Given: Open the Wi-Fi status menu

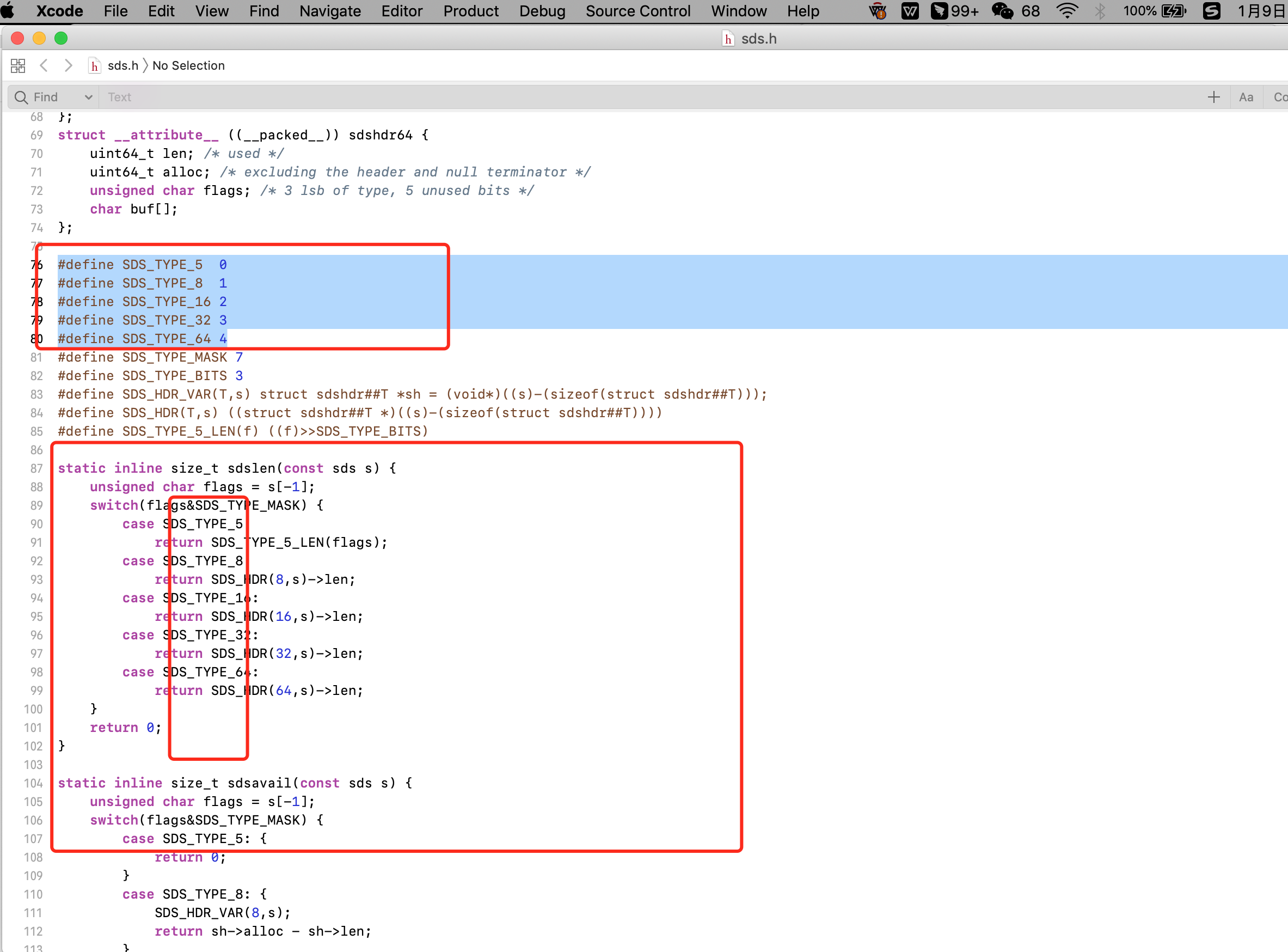Looking at the screenshot, I should [1067, 11].
